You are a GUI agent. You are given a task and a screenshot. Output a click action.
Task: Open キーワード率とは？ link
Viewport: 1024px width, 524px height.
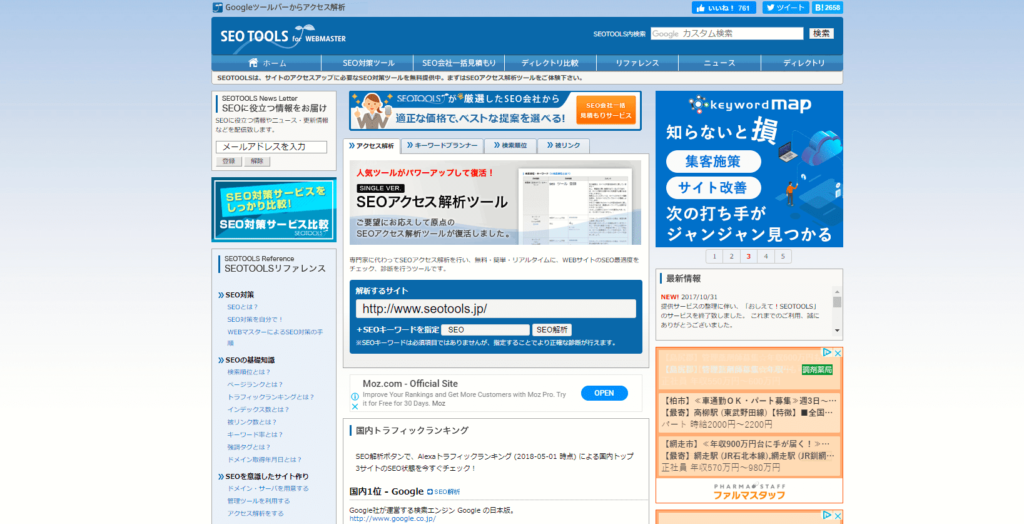click(255, 434)
